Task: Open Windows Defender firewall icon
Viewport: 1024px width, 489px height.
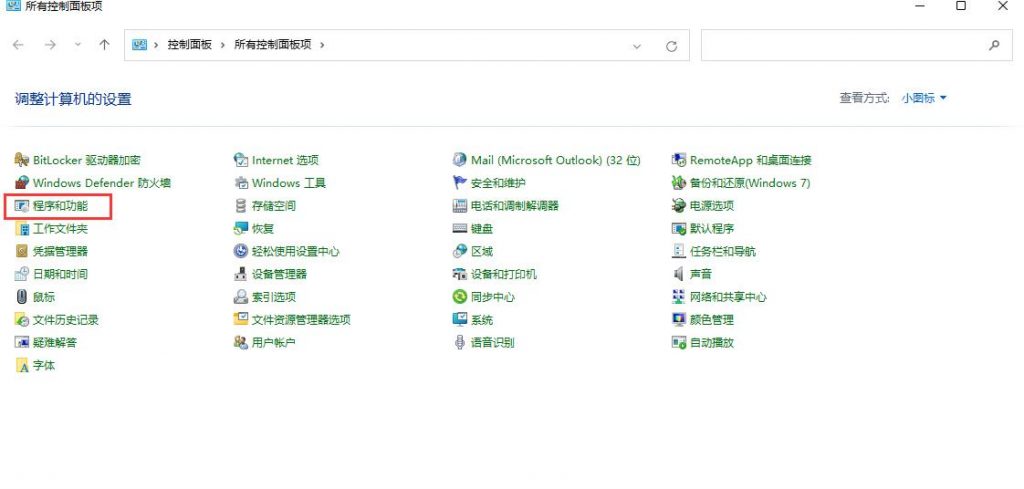Action: click(22, 183)
